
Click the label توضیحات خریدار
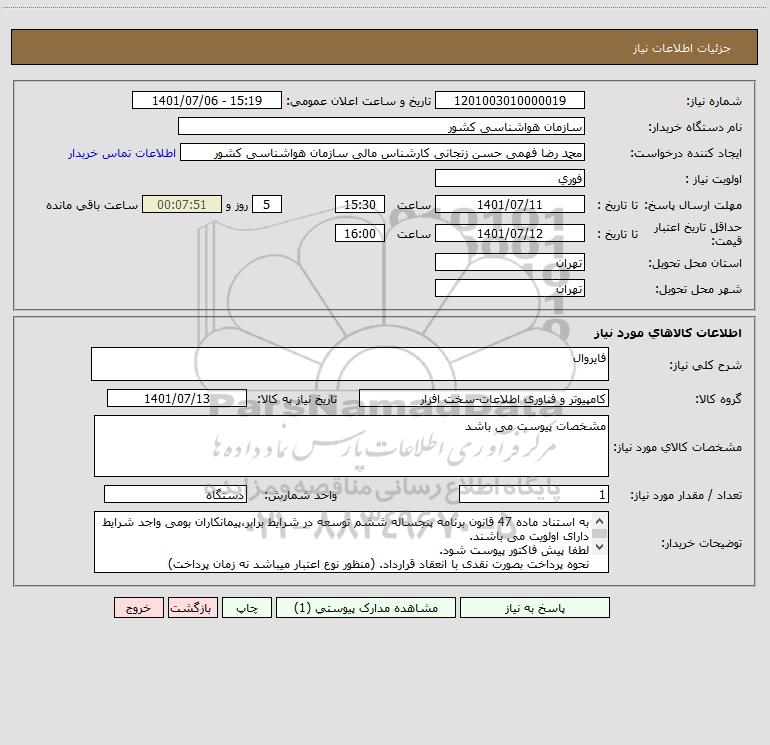pos(702,543)
